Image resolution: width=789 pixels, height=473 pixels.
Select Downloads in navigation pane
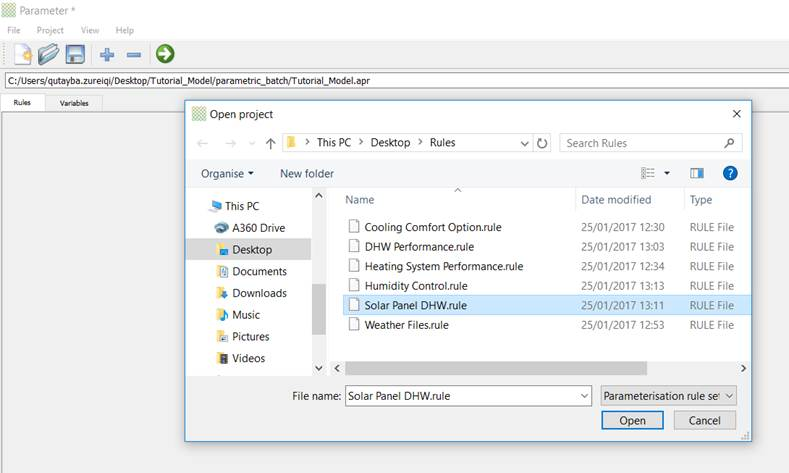coord(251,293)
